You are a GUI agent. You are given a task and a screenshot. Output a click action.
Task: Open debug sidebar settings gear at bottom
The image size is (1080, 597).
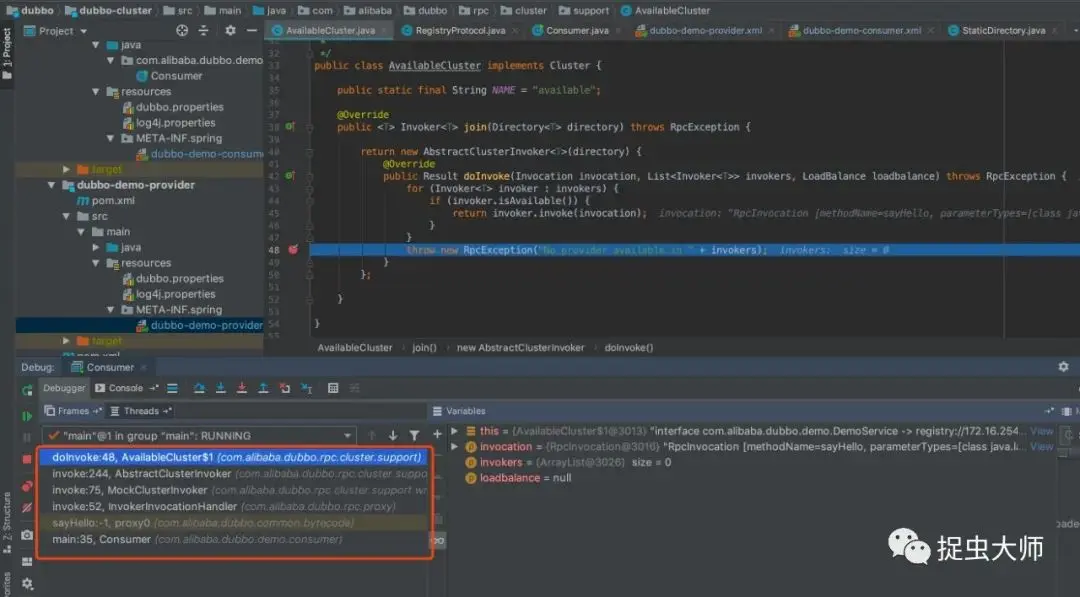click(x=27, y=584)
